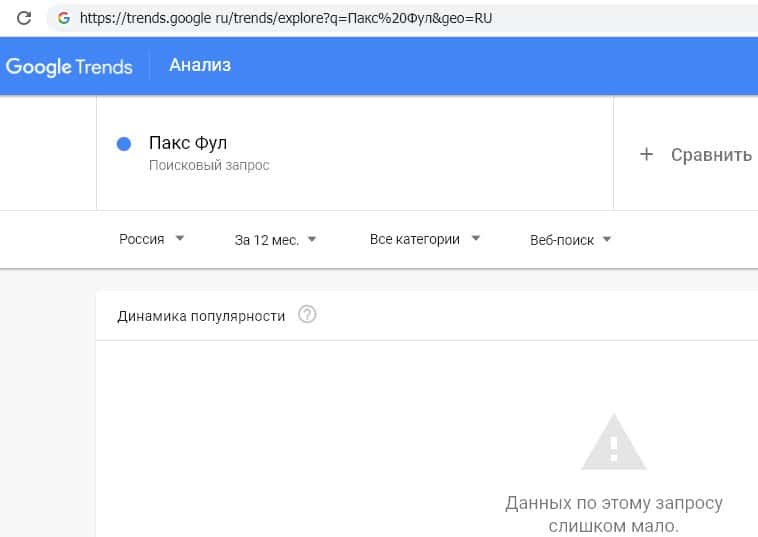Open the Все категории dropdown

424,239
